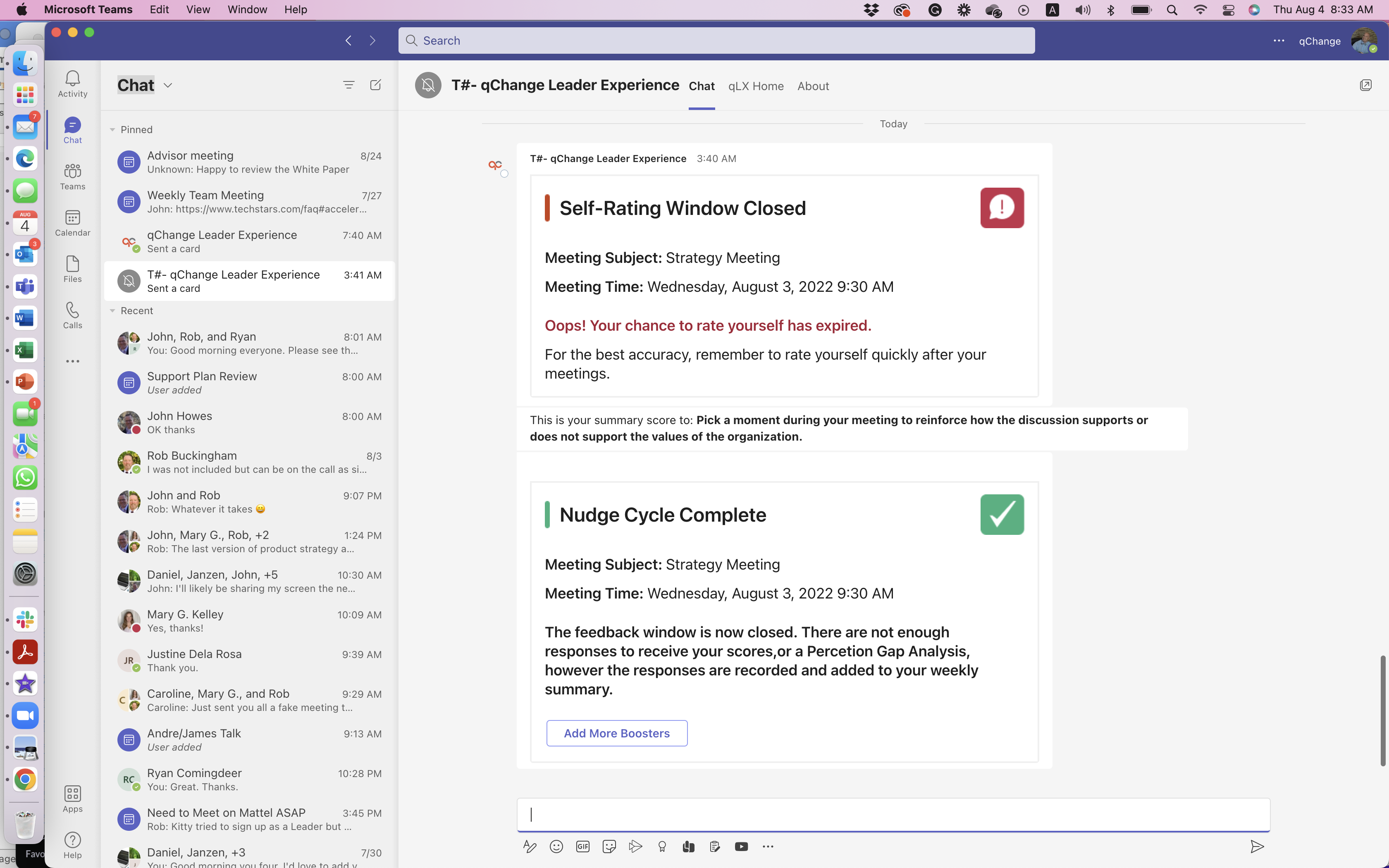Open Caroline, Mary G., and Rob chat
The width and height of the screenshot is (1389, 868).
click(249, 700)
